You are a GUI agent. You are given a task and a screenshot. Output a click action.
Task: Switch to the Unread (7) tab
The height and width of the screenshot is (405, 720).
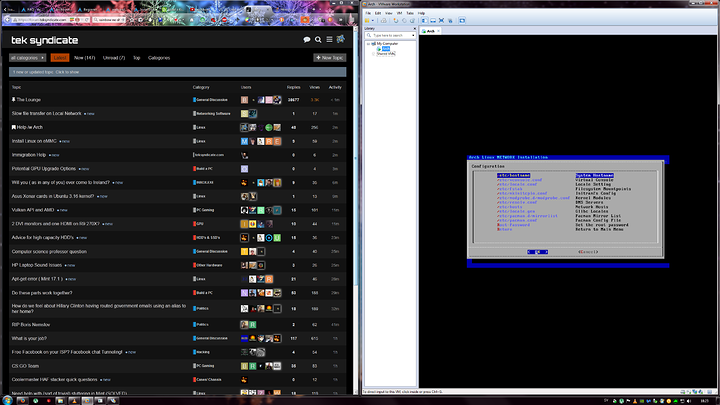pyautogui.click(x=114, y=58)
